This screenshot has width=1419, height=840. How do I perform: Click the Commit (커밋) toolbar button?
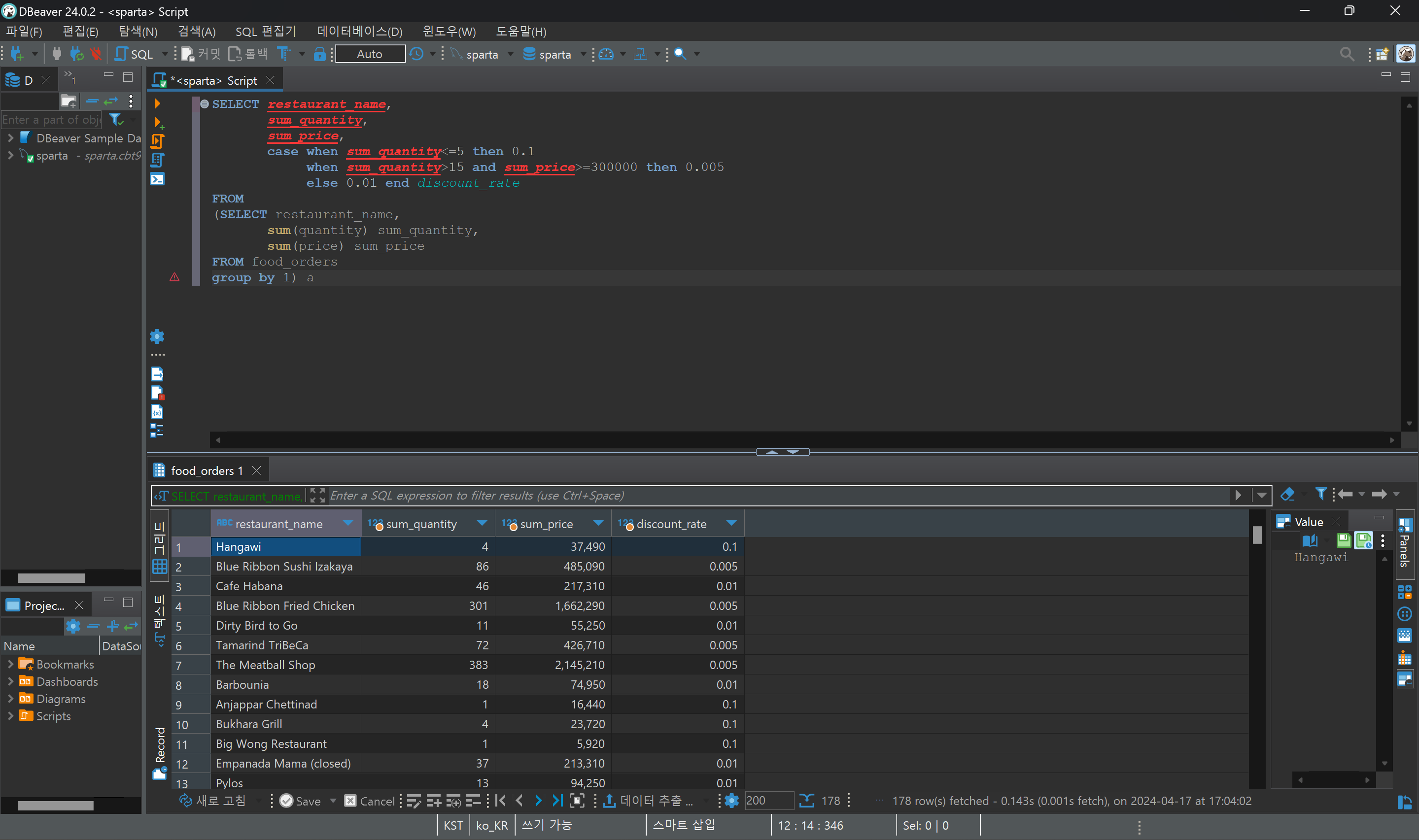point(202,54)
